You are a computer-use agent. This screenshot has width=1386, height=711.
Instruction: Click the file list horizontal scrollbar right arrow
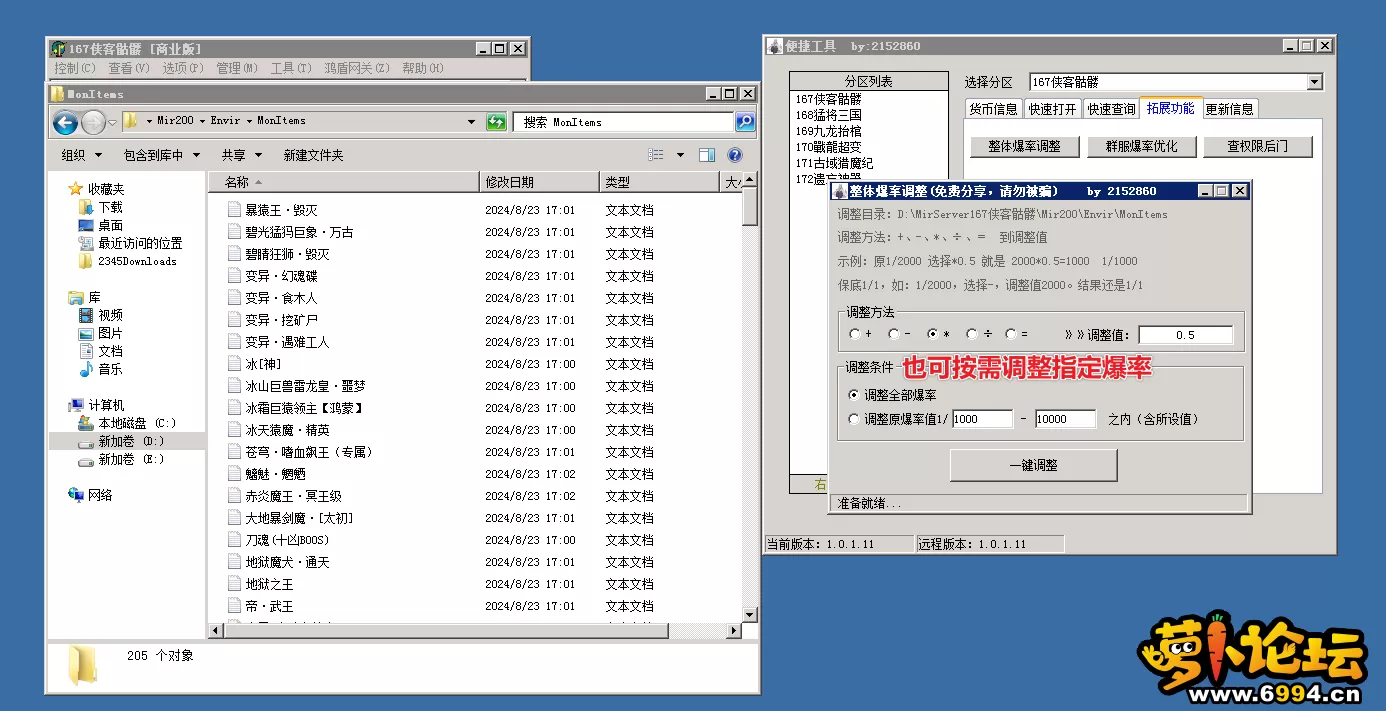733,630
